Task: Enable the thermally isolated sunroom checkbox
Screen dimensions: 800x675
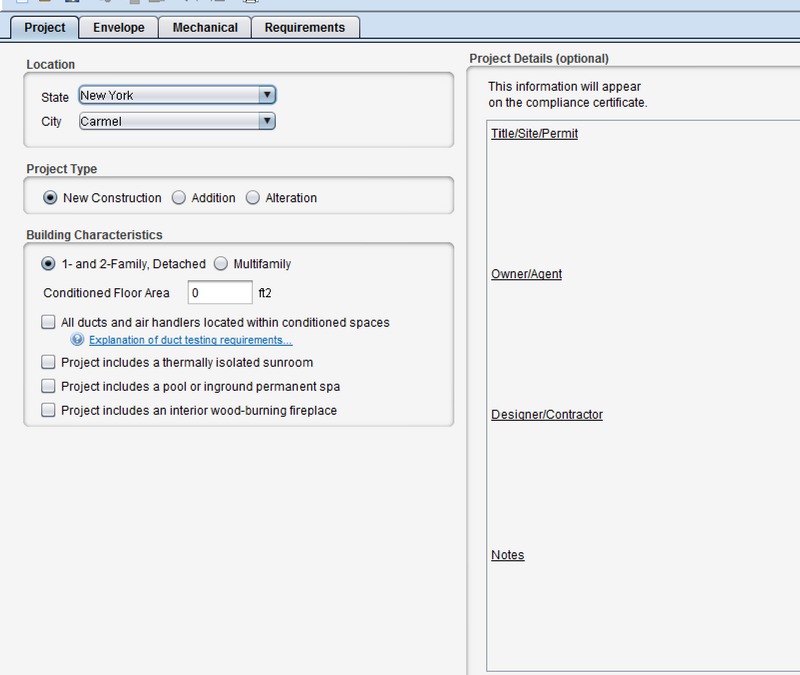Action: point(48,362)
